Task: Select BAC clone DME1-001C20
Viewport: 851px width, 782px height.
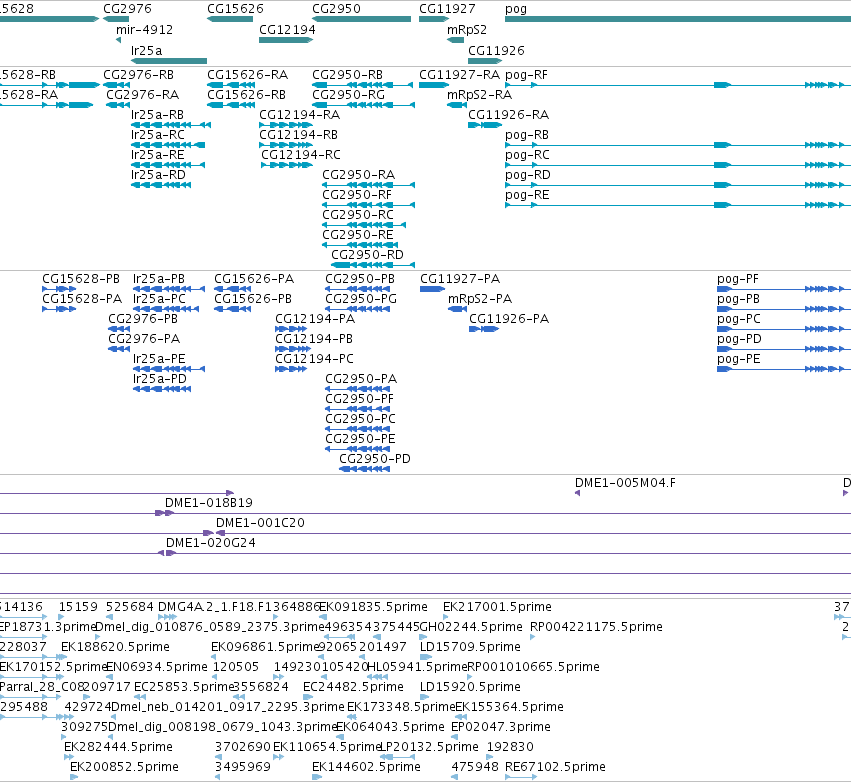Action: click(260, 523)
